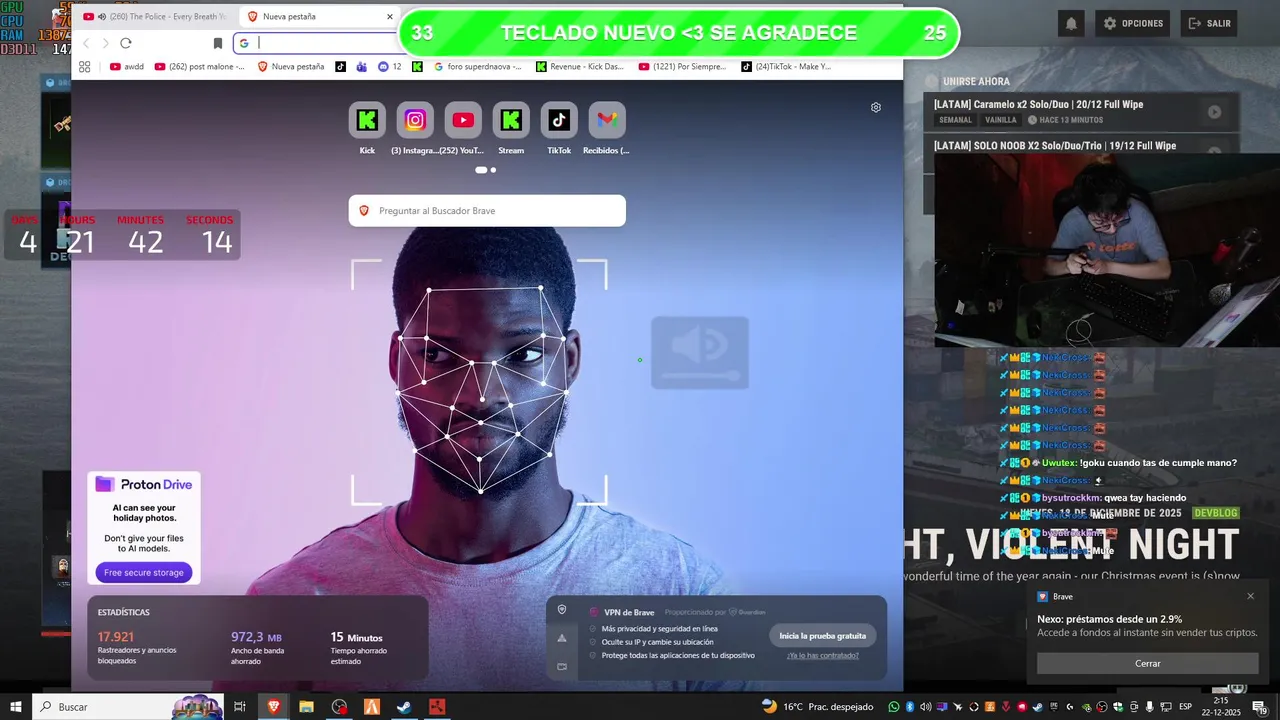Open the Stream shortcut tile
Screen dimensions: 1280x720
(511, 120)
